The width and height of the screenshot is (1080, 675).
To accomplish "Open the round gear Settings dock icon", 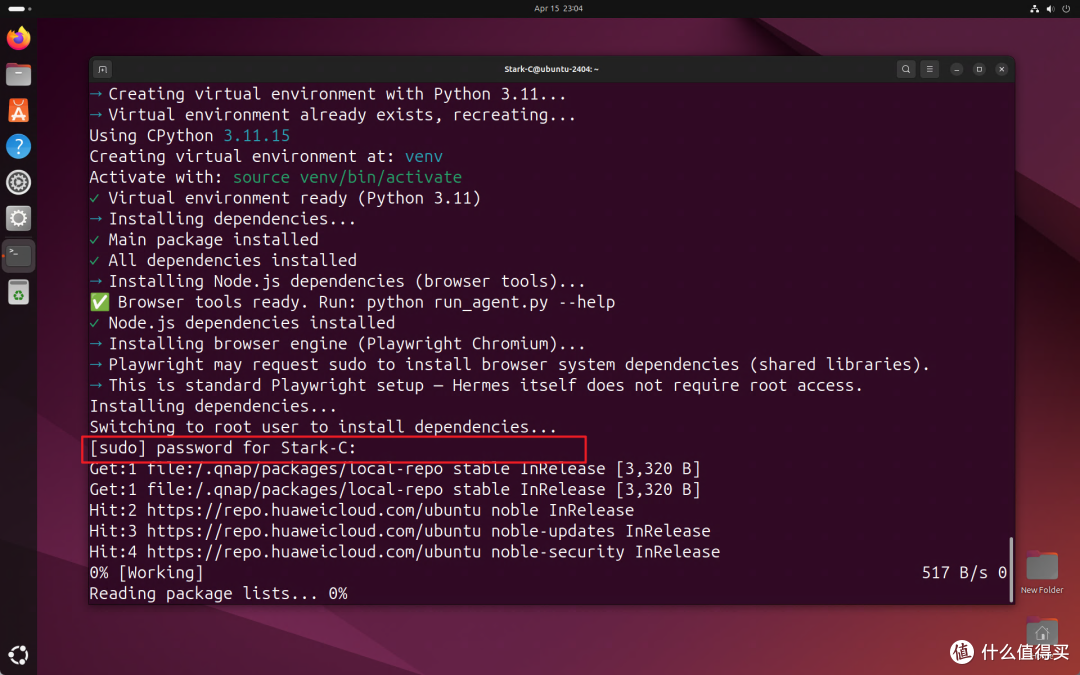I will [x=19, y=183].
